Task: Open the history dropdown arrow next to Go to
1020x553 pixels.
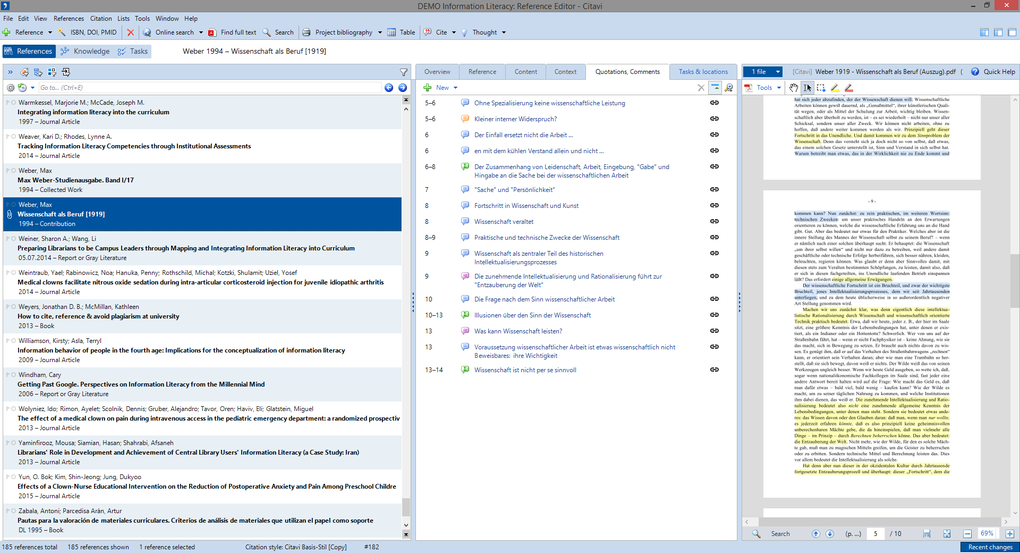Action: coord(33,87)
